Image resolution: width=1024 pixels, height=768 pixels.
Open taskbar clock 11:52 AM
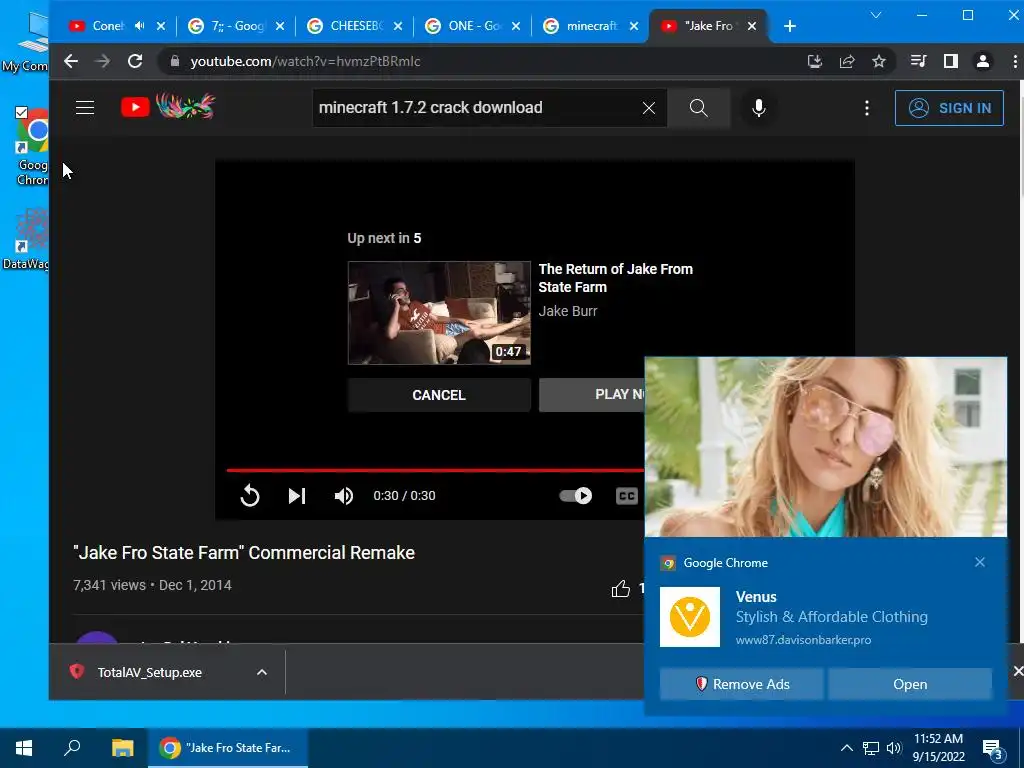[938, 748]
